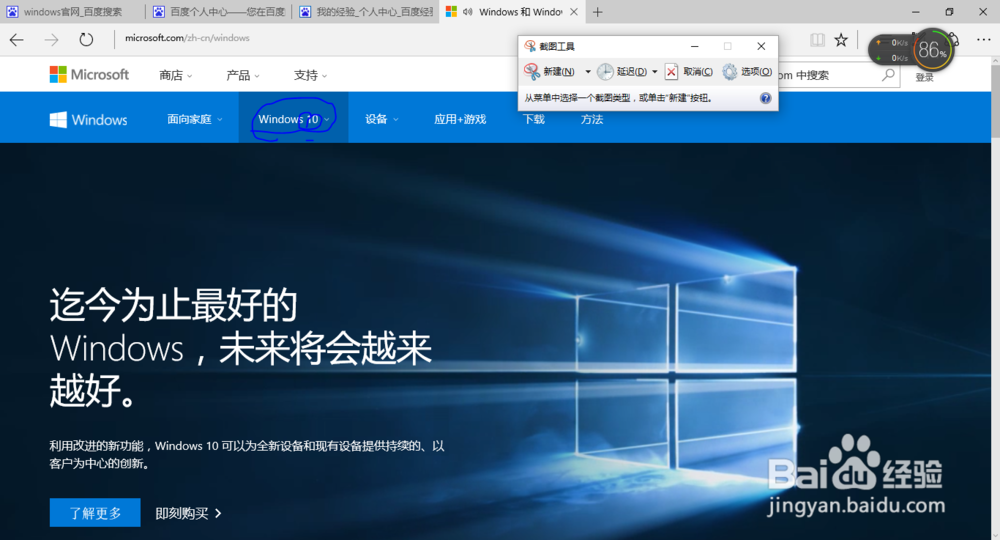Click the Windows logo in blue bar
Screen dimensions: 1000x540
coord(89,119)
